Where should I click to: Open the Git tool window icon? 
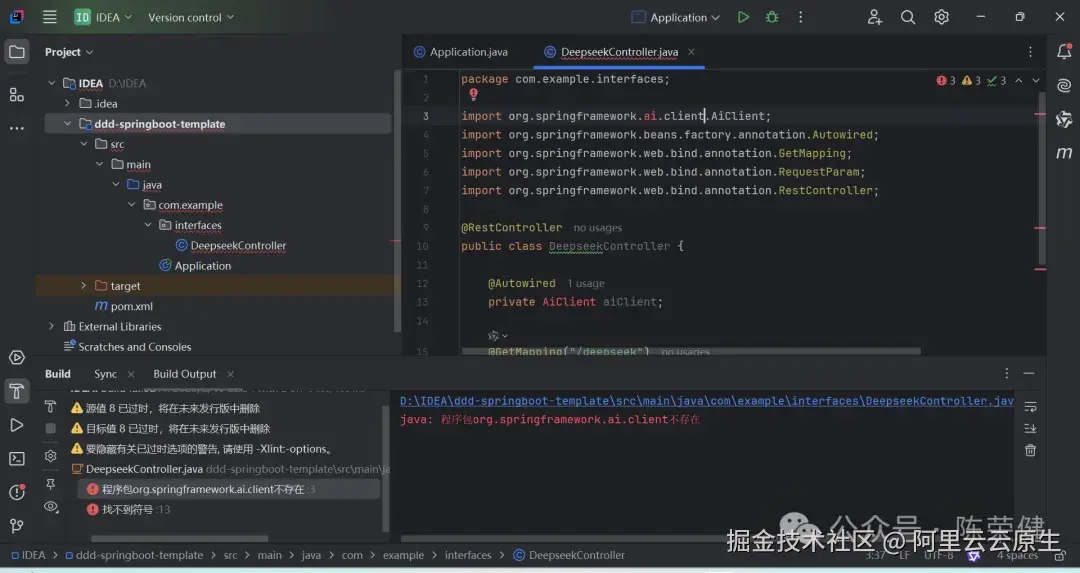(x=17, y=526)
